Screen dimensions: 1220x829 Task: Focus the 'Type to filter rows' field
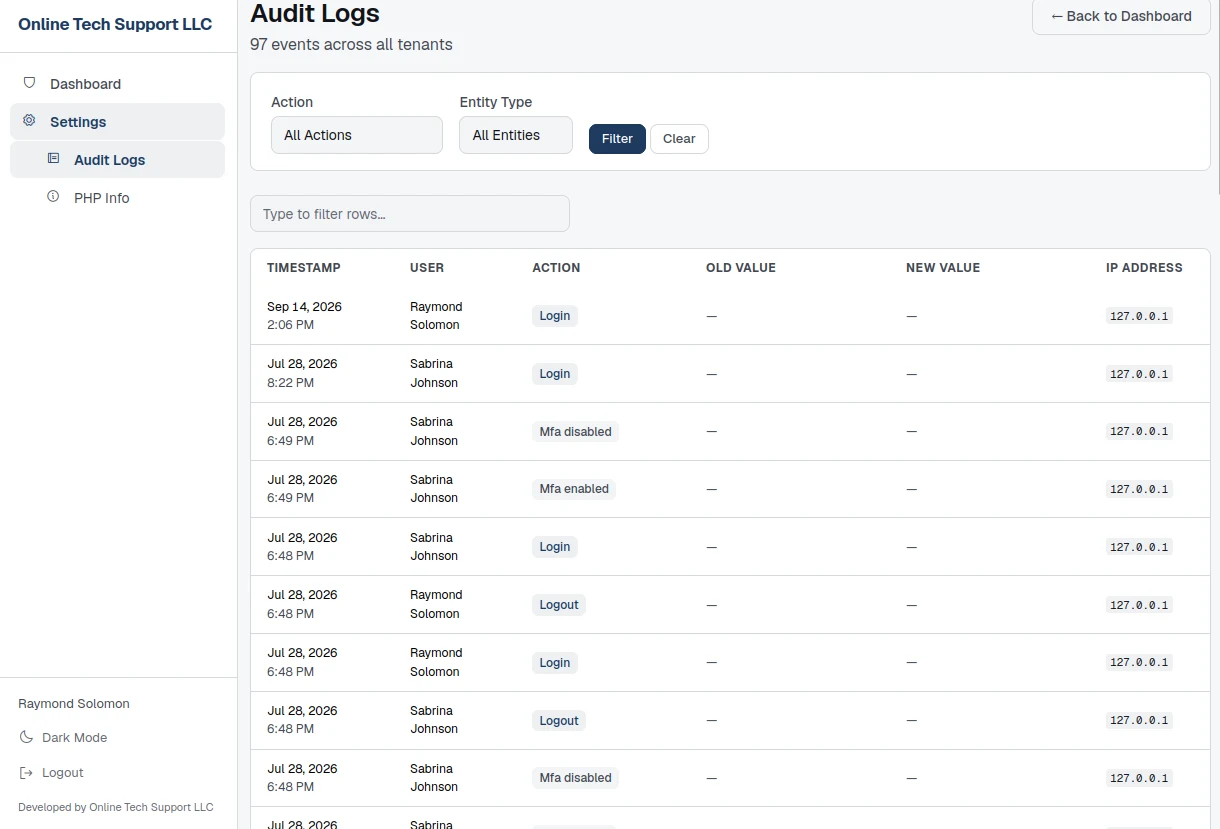(410, 214)
